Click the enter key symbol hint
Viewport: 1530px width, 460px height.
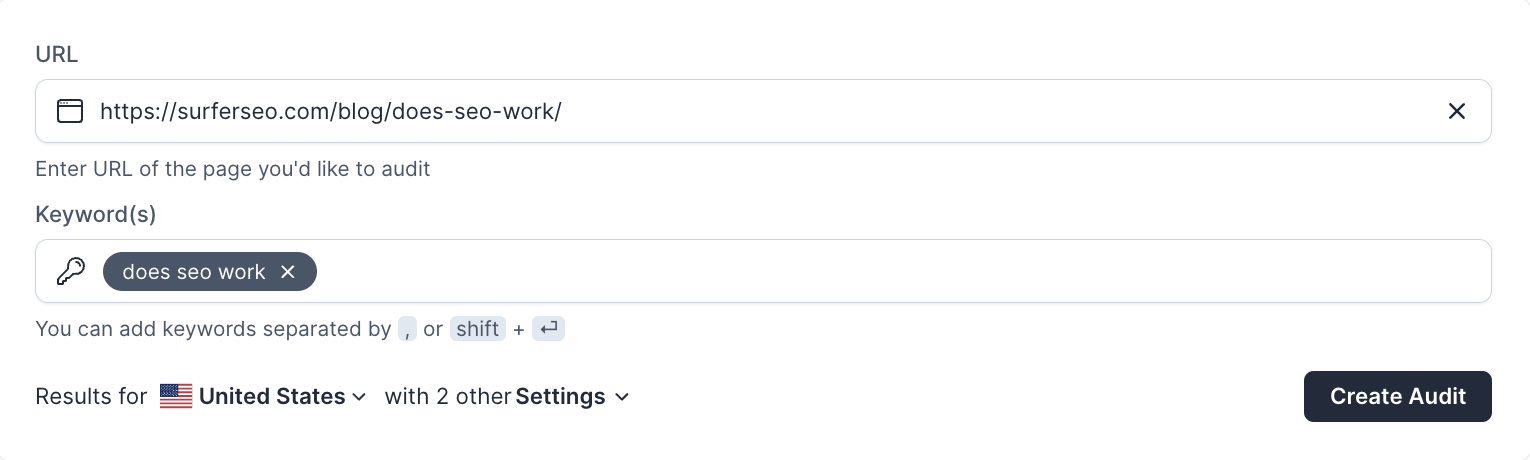[548, 329]
